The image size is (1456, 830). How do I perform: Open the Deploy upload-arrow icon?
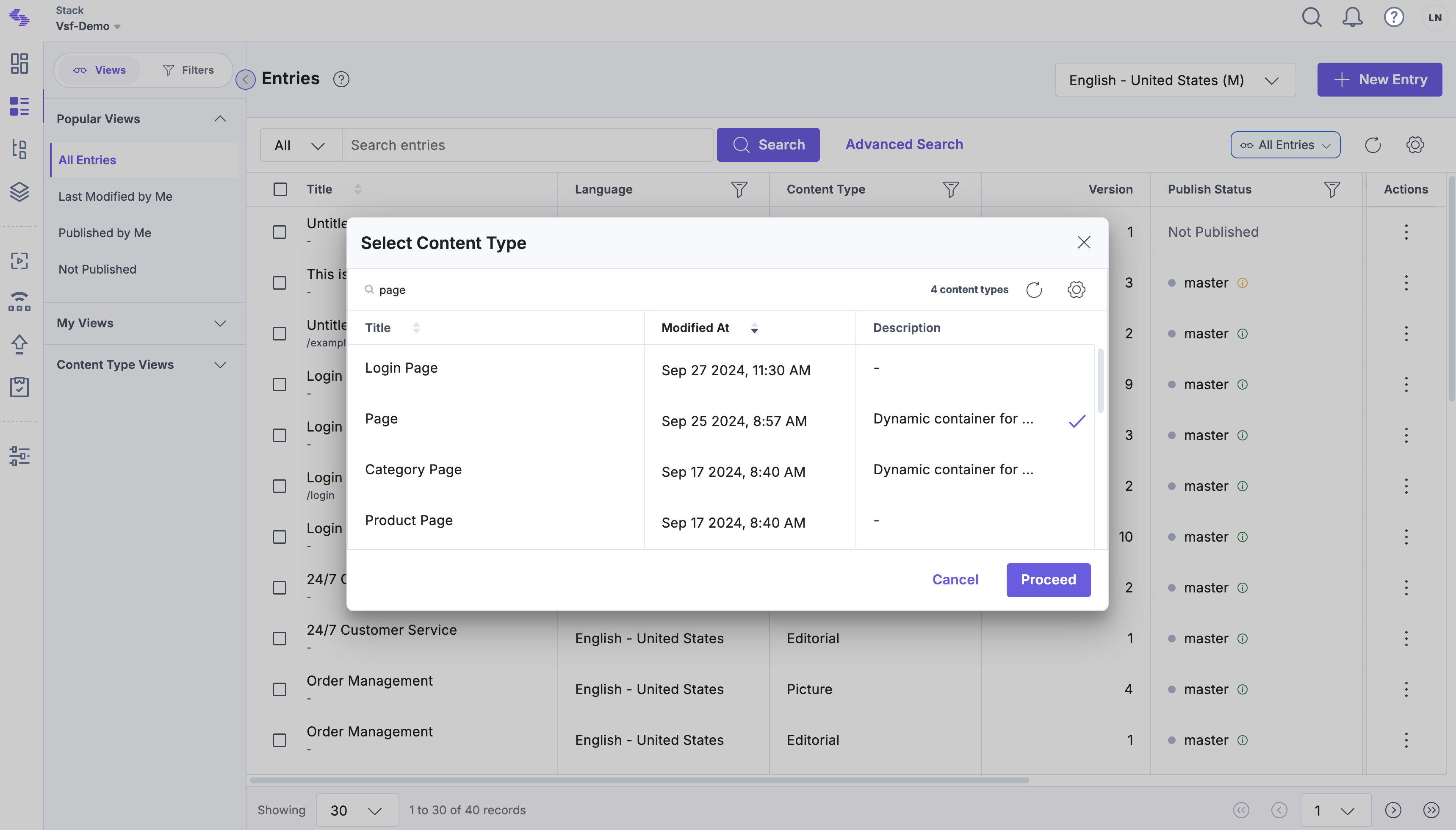pyautogui.click(x=19, y=344)
